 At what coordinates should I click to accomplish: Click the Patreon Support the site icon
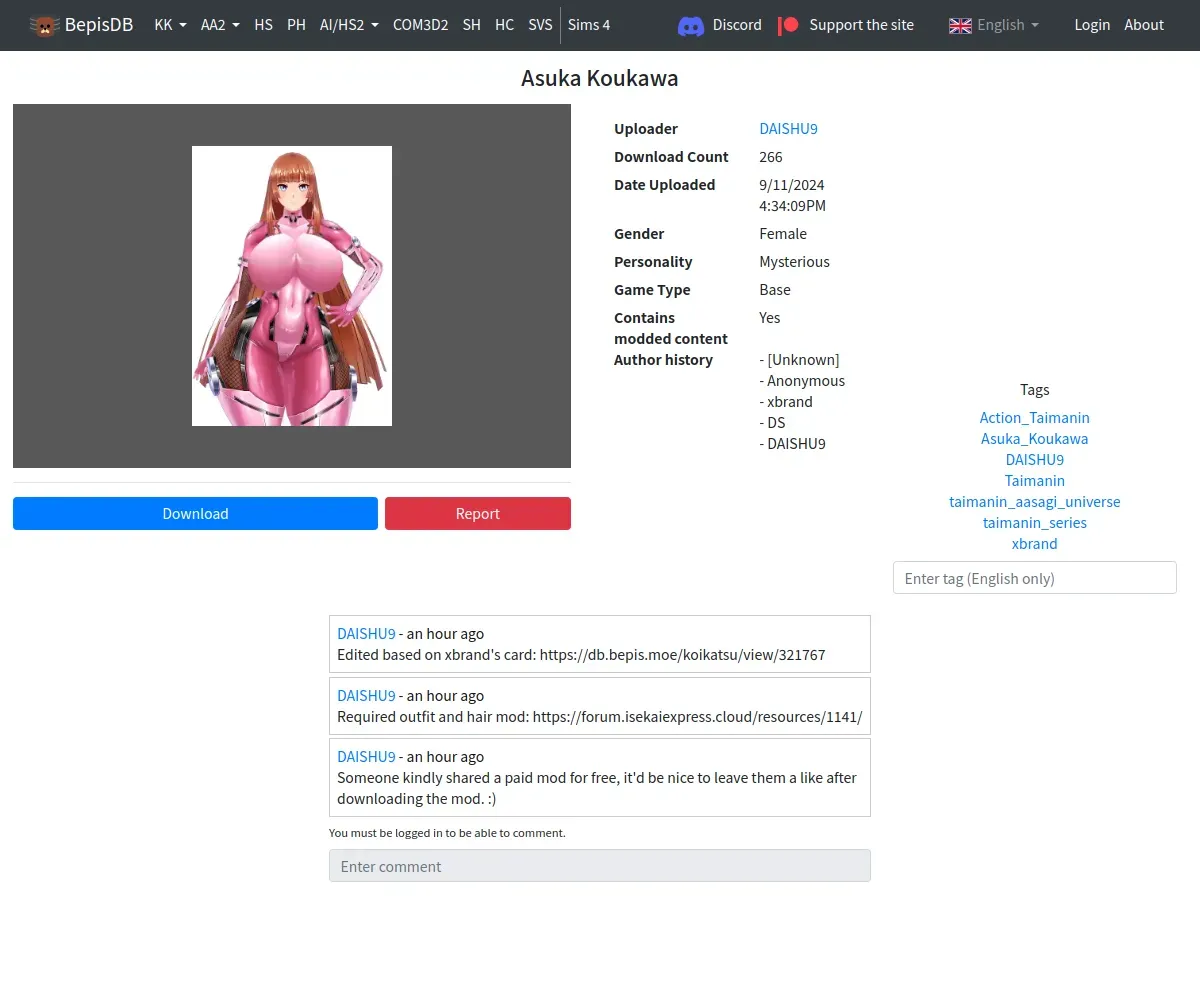[789, 25]
